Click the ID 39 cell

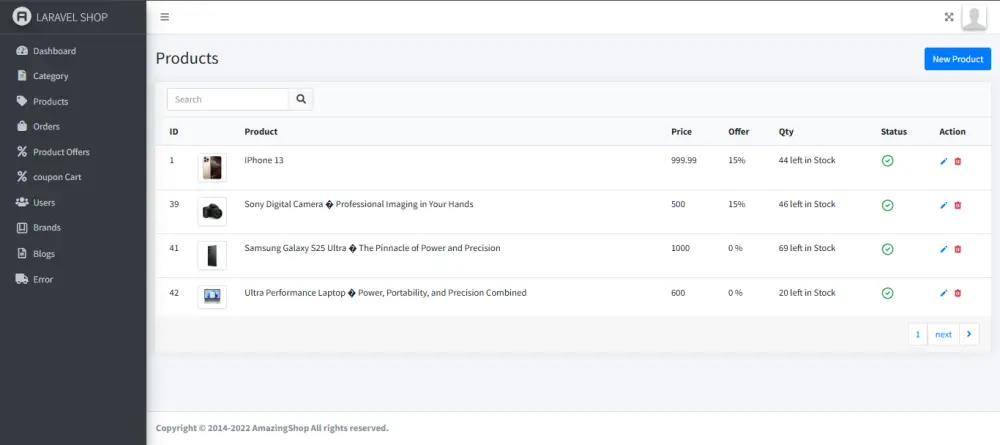click(x=174, y=204)
